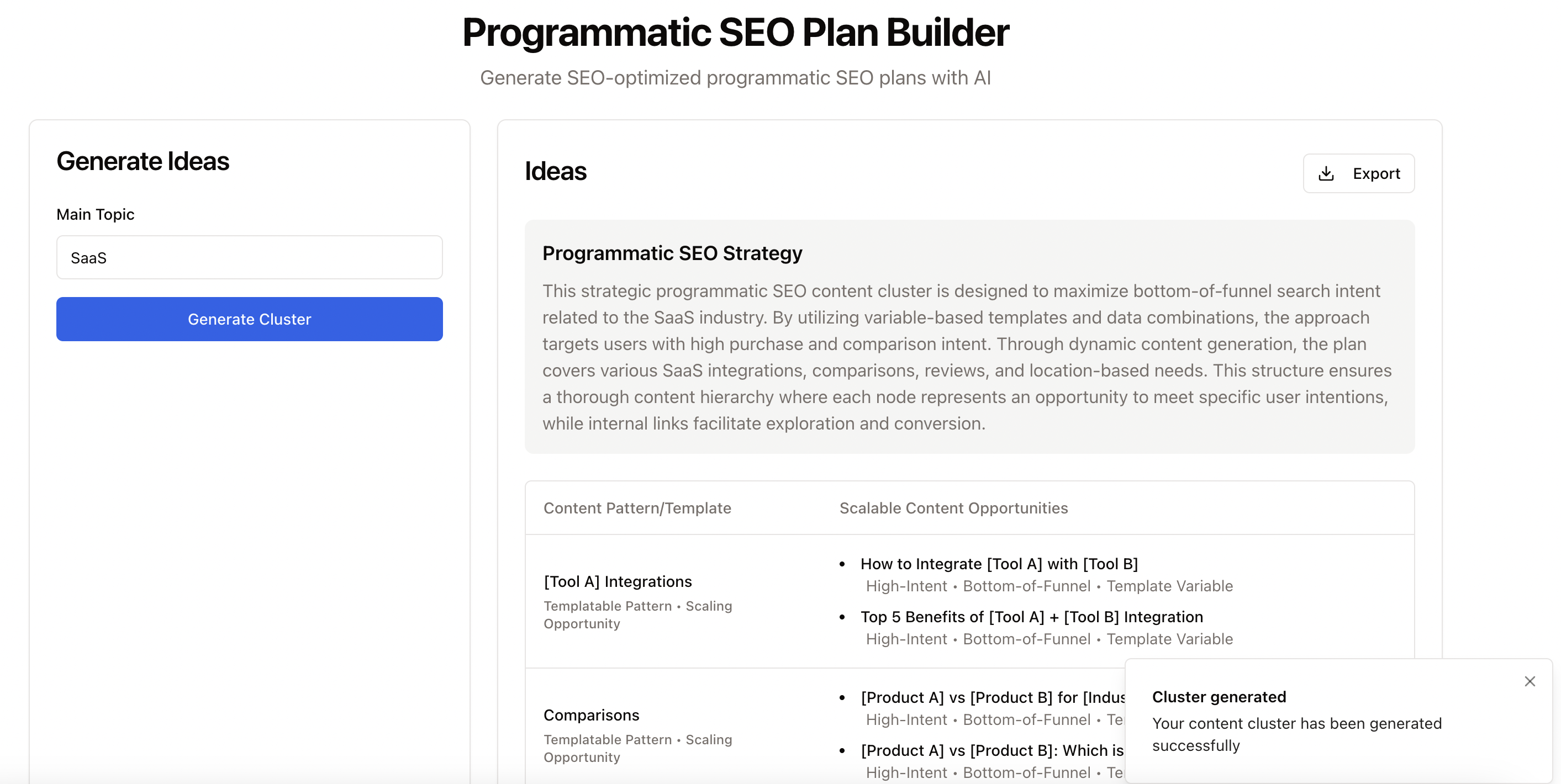
Task: Click the Content Pattern/Template column header
Action: point(637,508)
